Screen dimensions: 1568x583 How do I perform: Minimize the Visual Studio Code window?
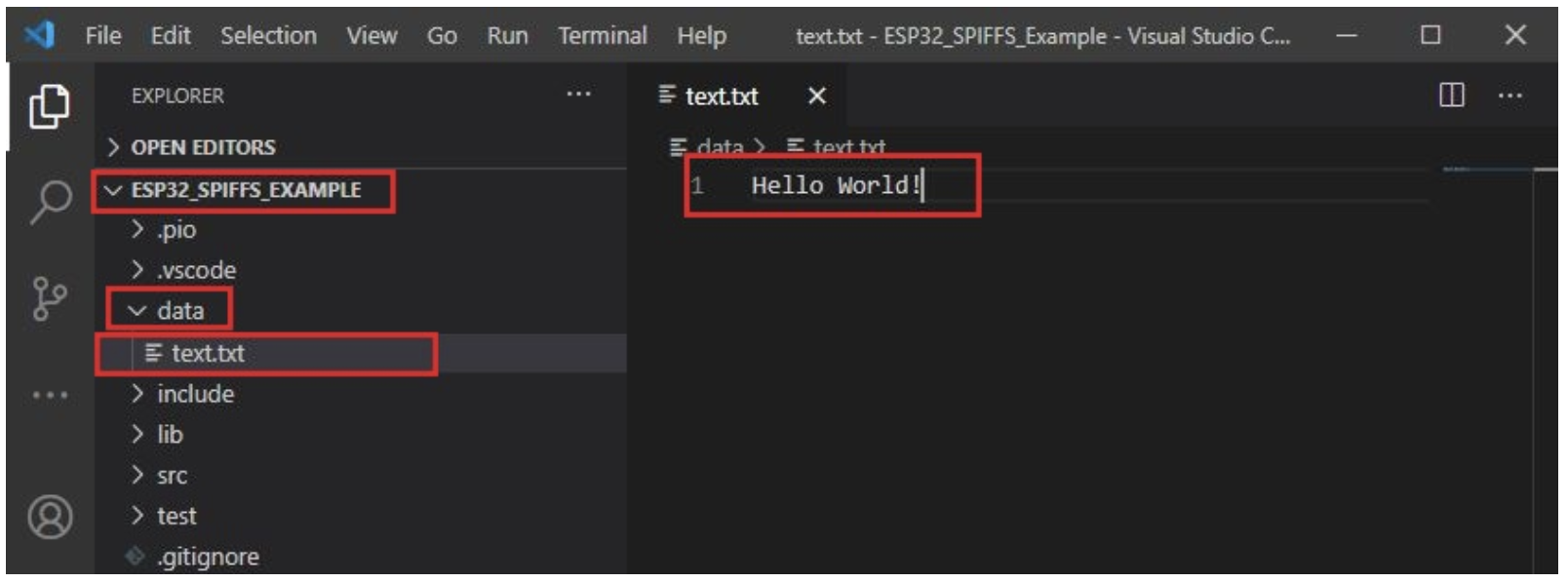click(1347, 35)
